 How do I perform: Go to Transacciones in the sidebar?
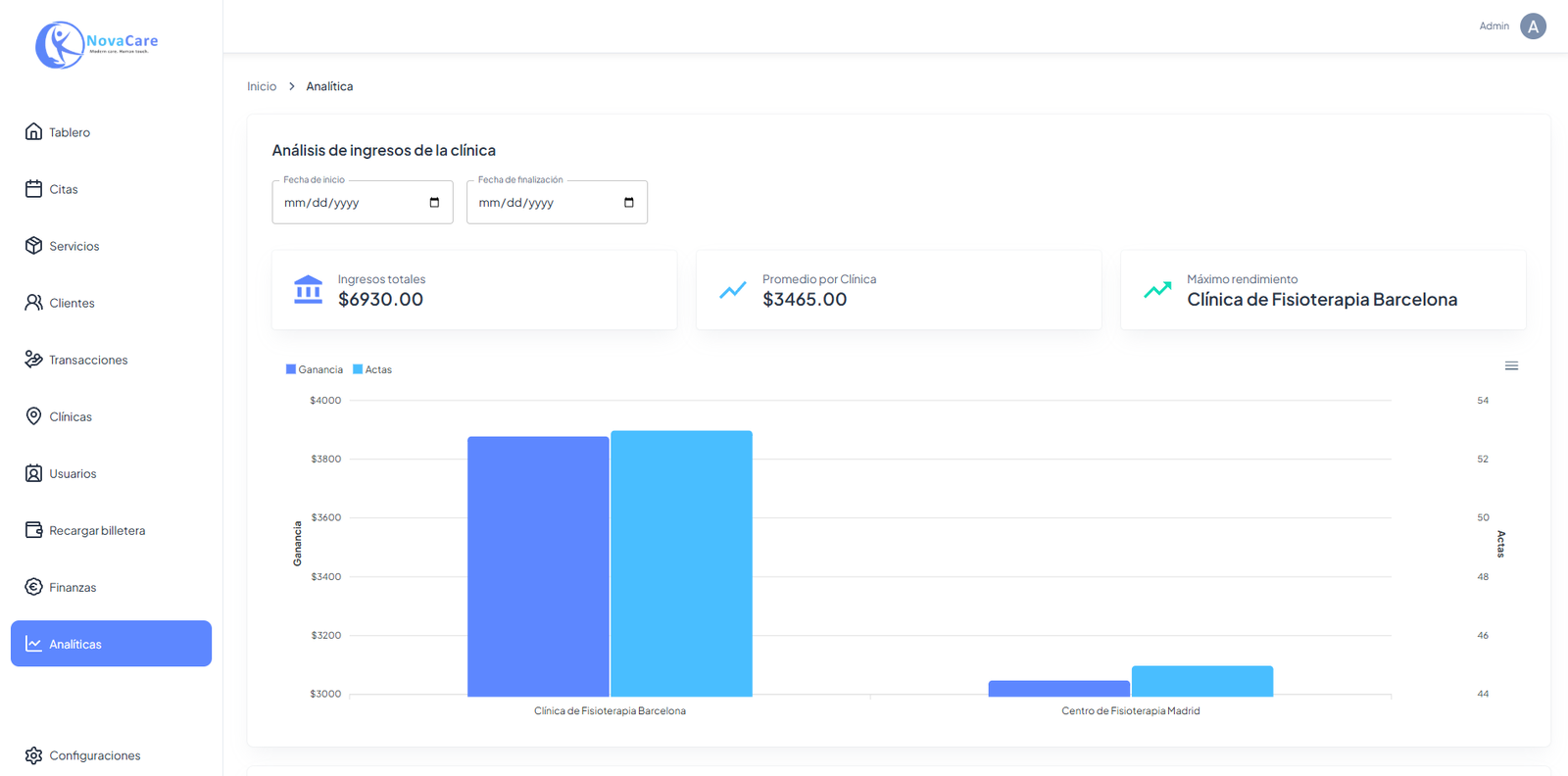[x=88, y=360]
